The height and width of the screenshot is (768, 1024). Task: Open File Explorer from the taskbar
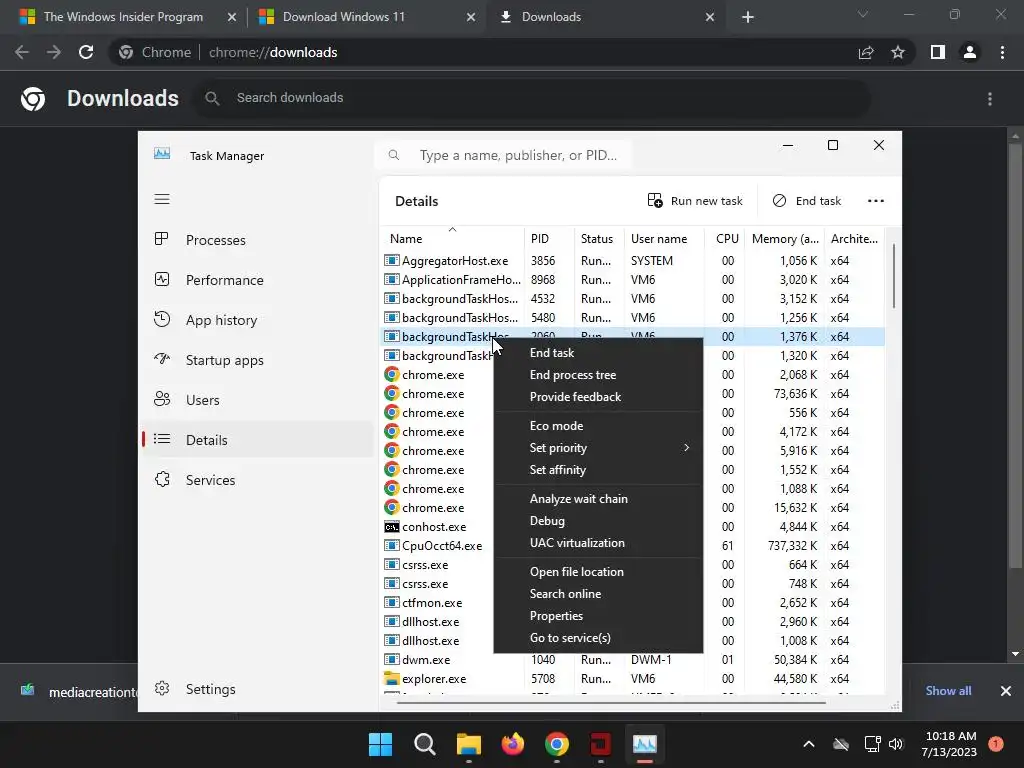[468, 744]
